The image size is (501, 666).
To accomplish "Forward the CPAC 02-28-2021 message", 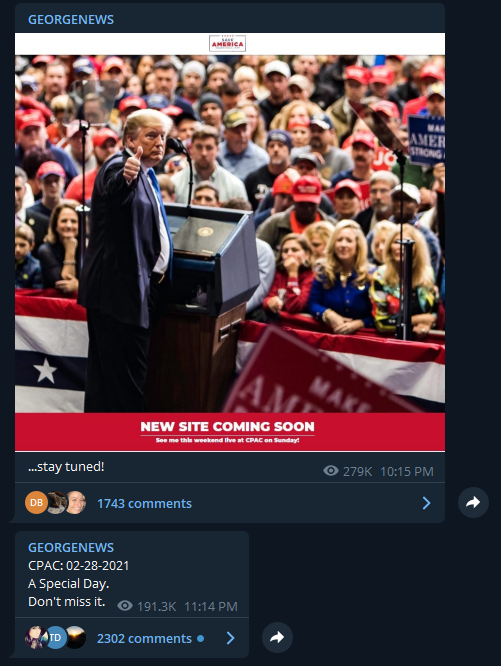I will [x=277, y=638].
